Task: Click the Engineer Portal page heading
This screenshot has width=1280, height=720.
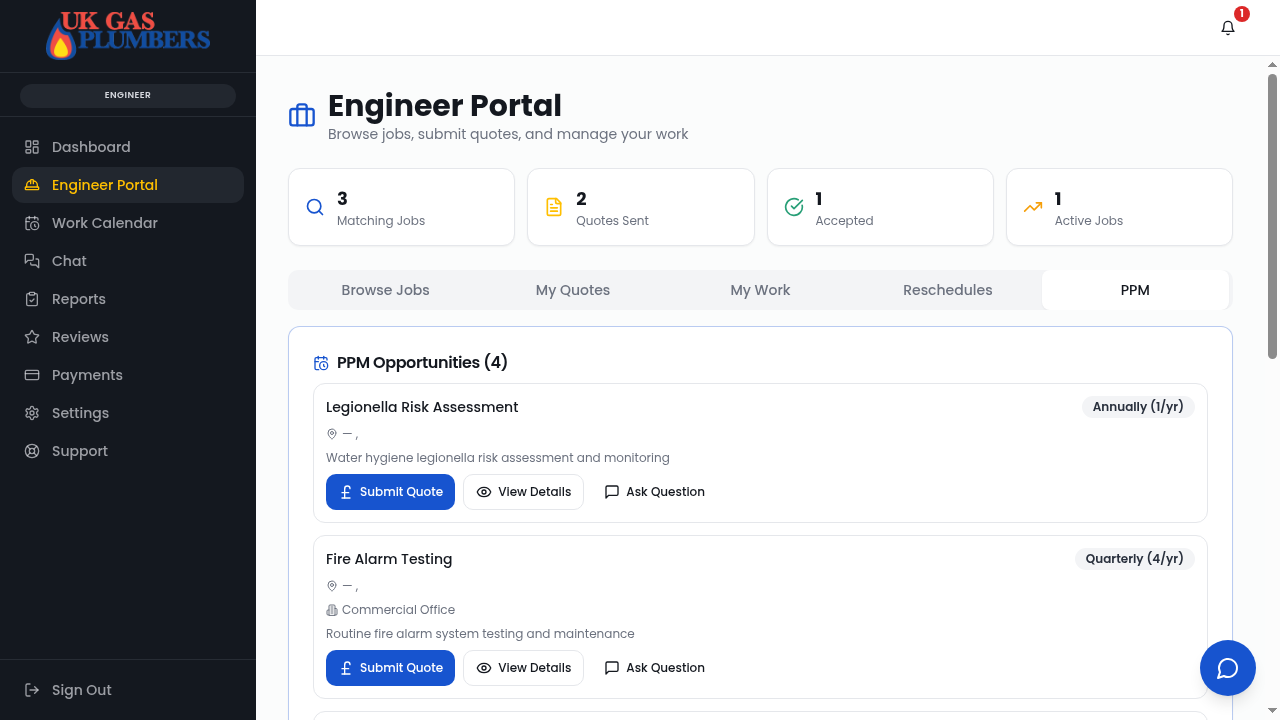Action: pyautogui.click(x=445, y=105)
